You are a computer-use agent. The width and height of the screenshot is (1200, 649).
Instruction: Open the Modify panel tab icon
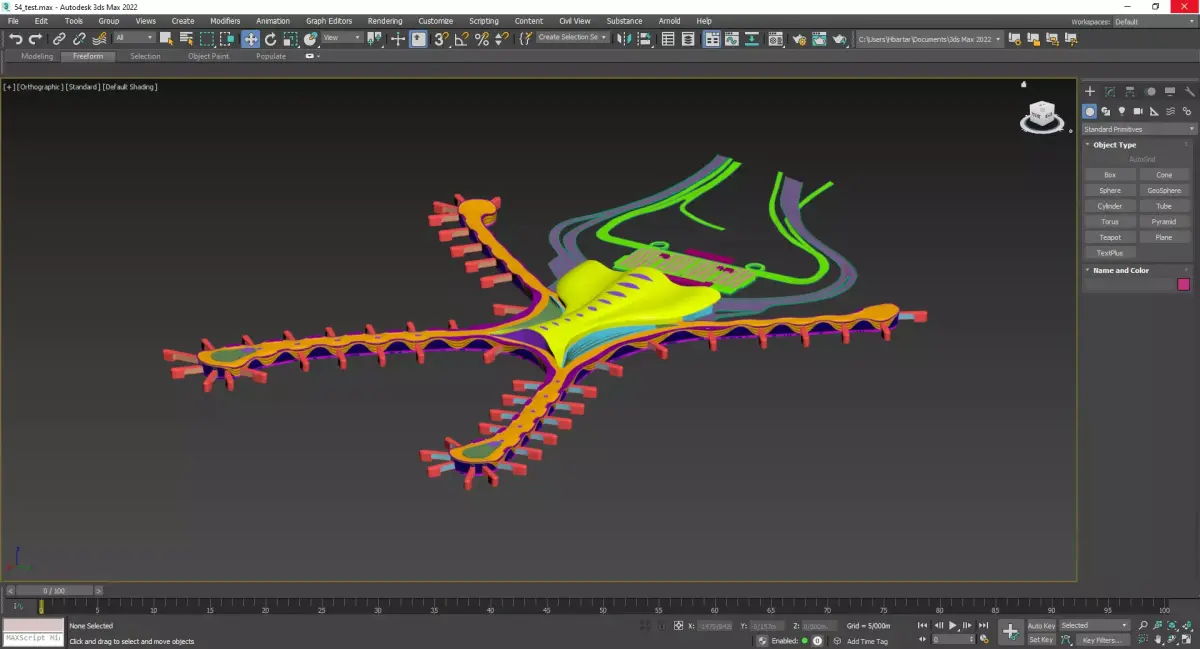pyautogui.click(x=1110, y=91)
